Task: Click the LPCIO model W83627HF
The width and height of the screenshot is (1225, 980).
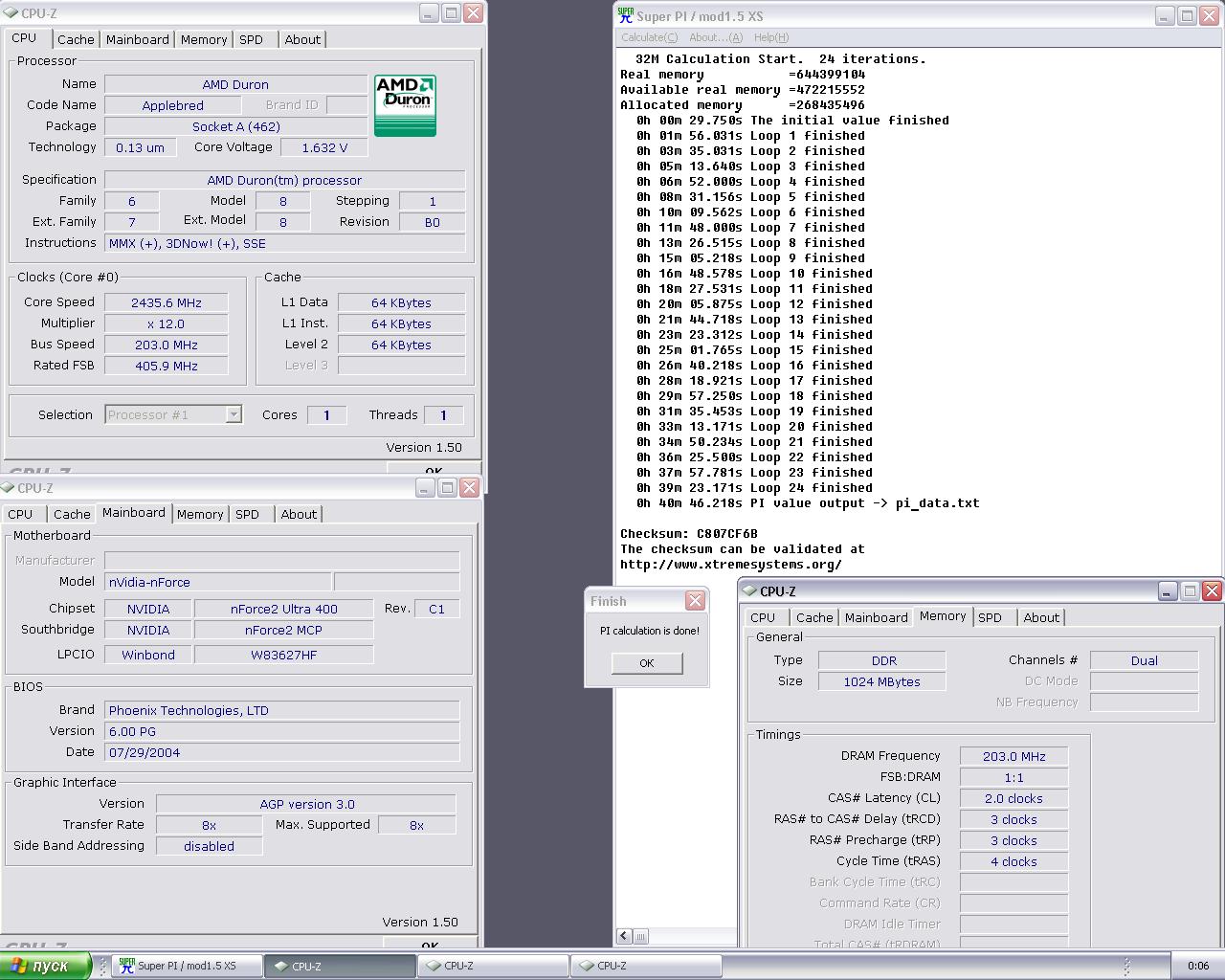Action: [284, 655]
